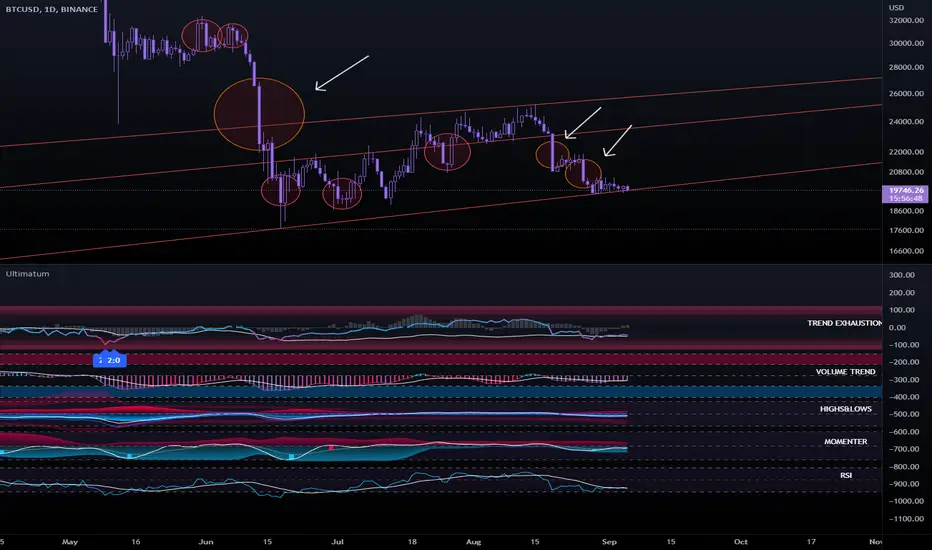The width and height of the screenshot is (932, 550).
Task: Click the Oct label on time axis
Action: pos(741,542)
